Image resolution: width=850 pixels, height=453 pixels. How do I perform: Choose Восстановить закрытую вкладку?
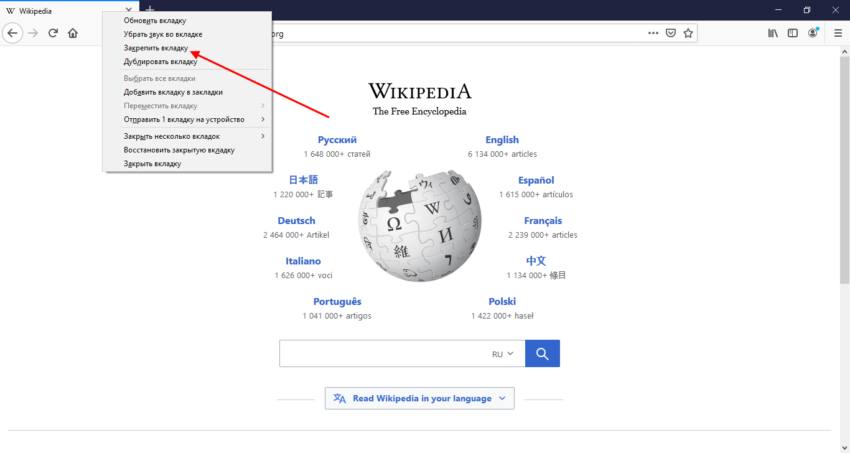tap(187, 150)
